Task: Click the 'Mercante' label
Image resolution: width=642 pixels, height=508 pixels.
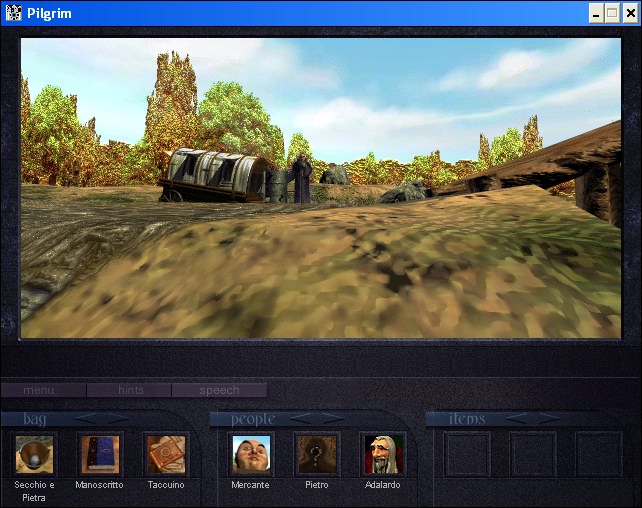Action: pos(250,485)
